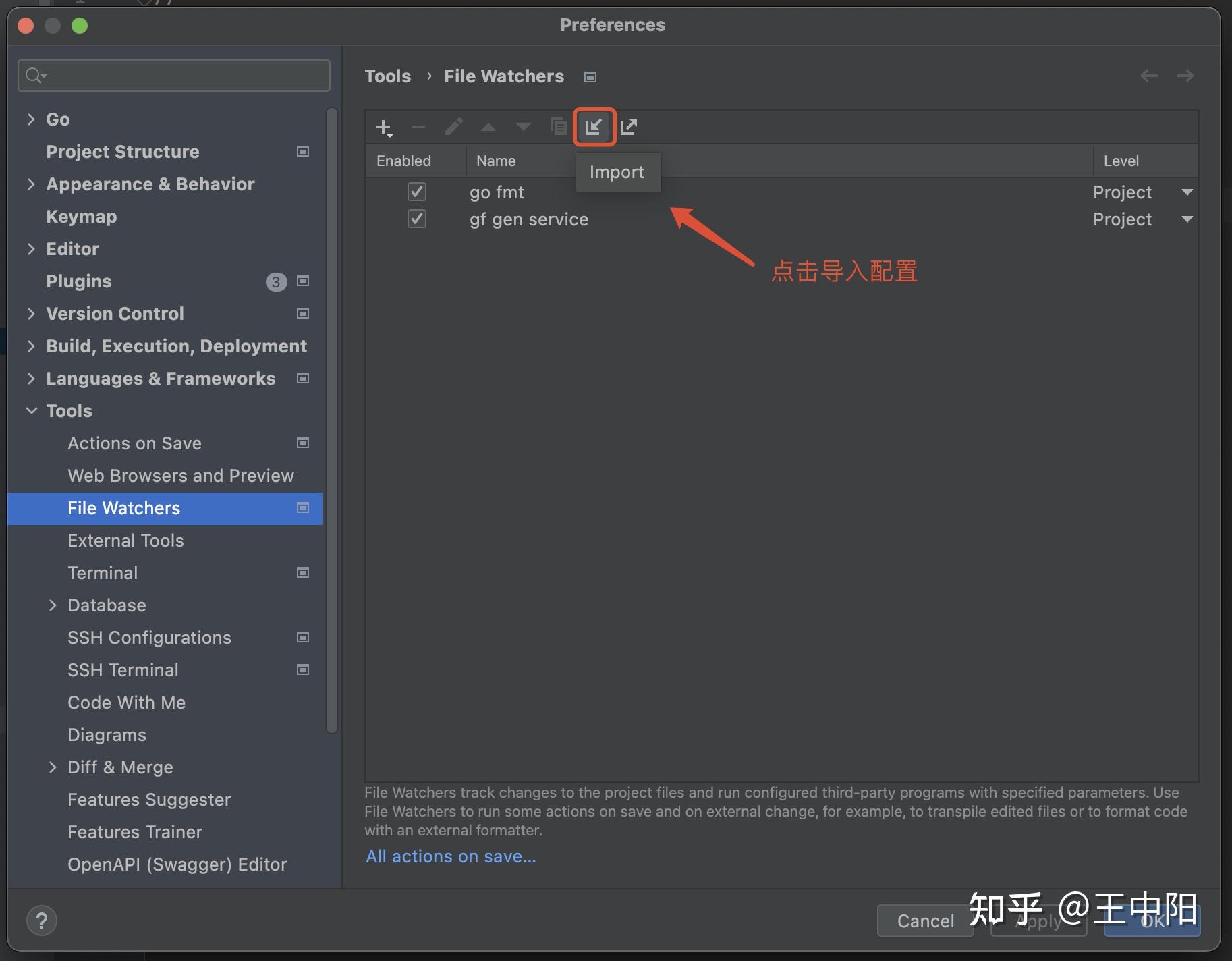Disable the gf gen service watcher
This screenshot has height=961, width=1232.
coord(417,219)
